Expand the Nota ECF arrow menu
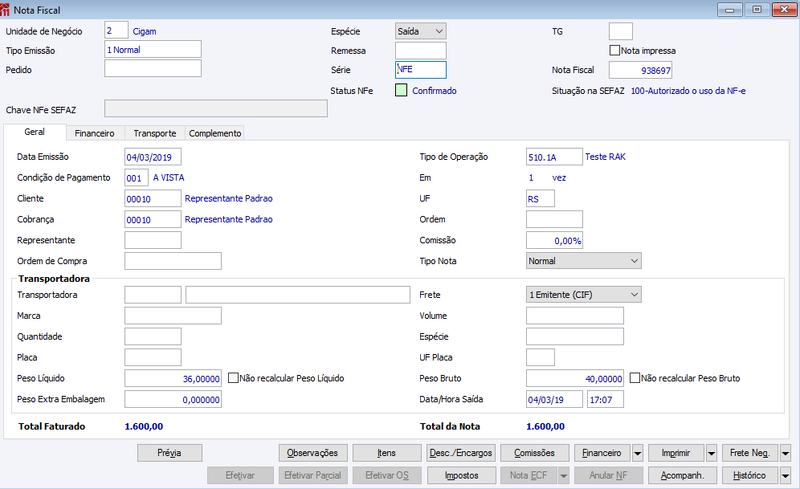Screen dimensions: 800x489 tap(564, 475)
